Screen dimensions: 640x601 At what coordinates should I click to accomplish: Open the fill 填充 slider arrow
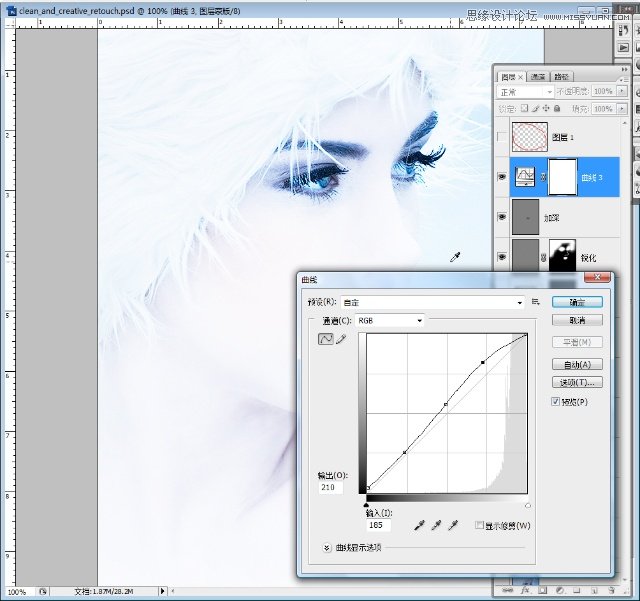click(622, 109)
